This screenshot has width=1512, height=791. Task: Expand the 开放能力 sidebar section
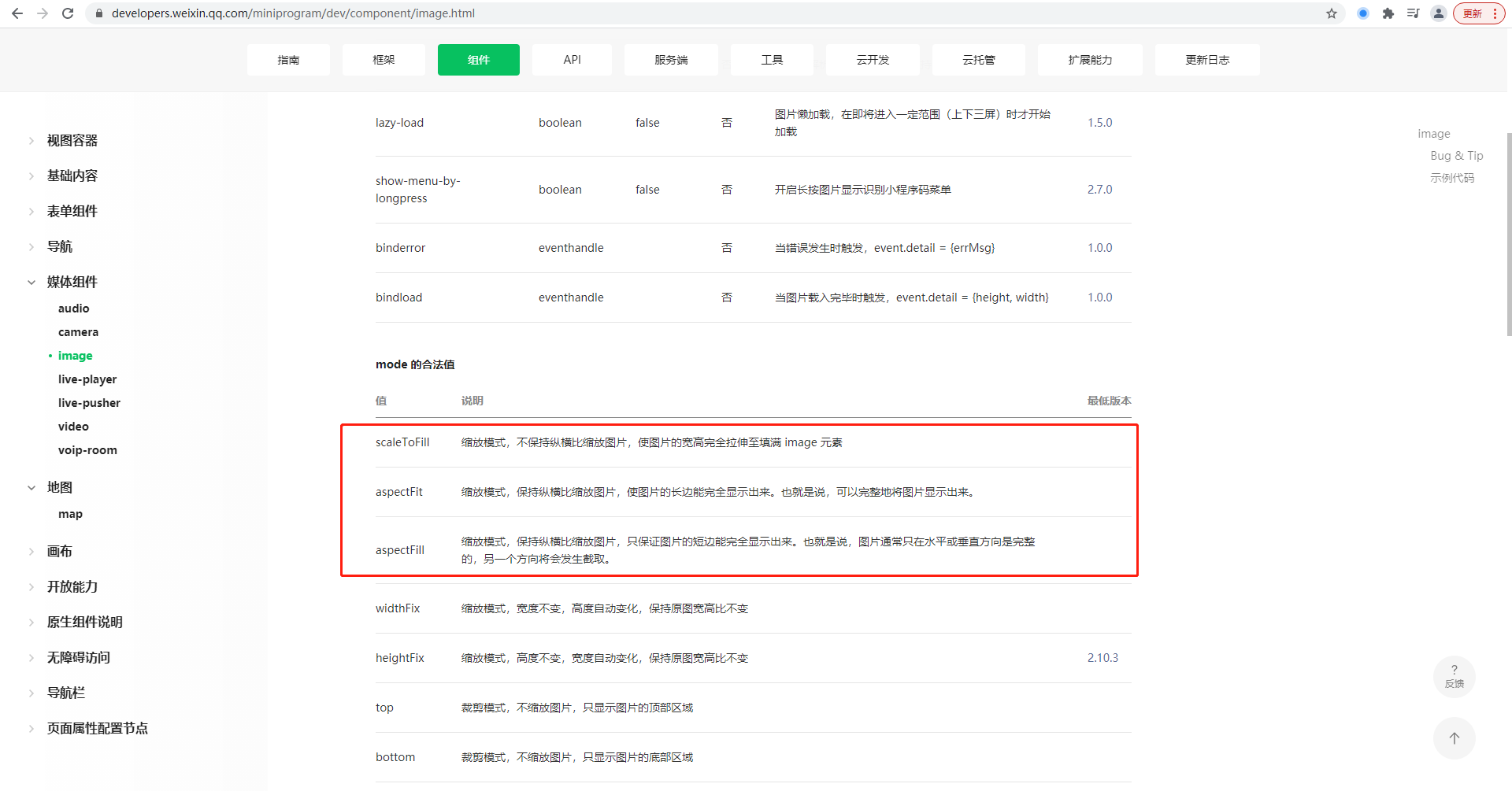coord(72,587)
